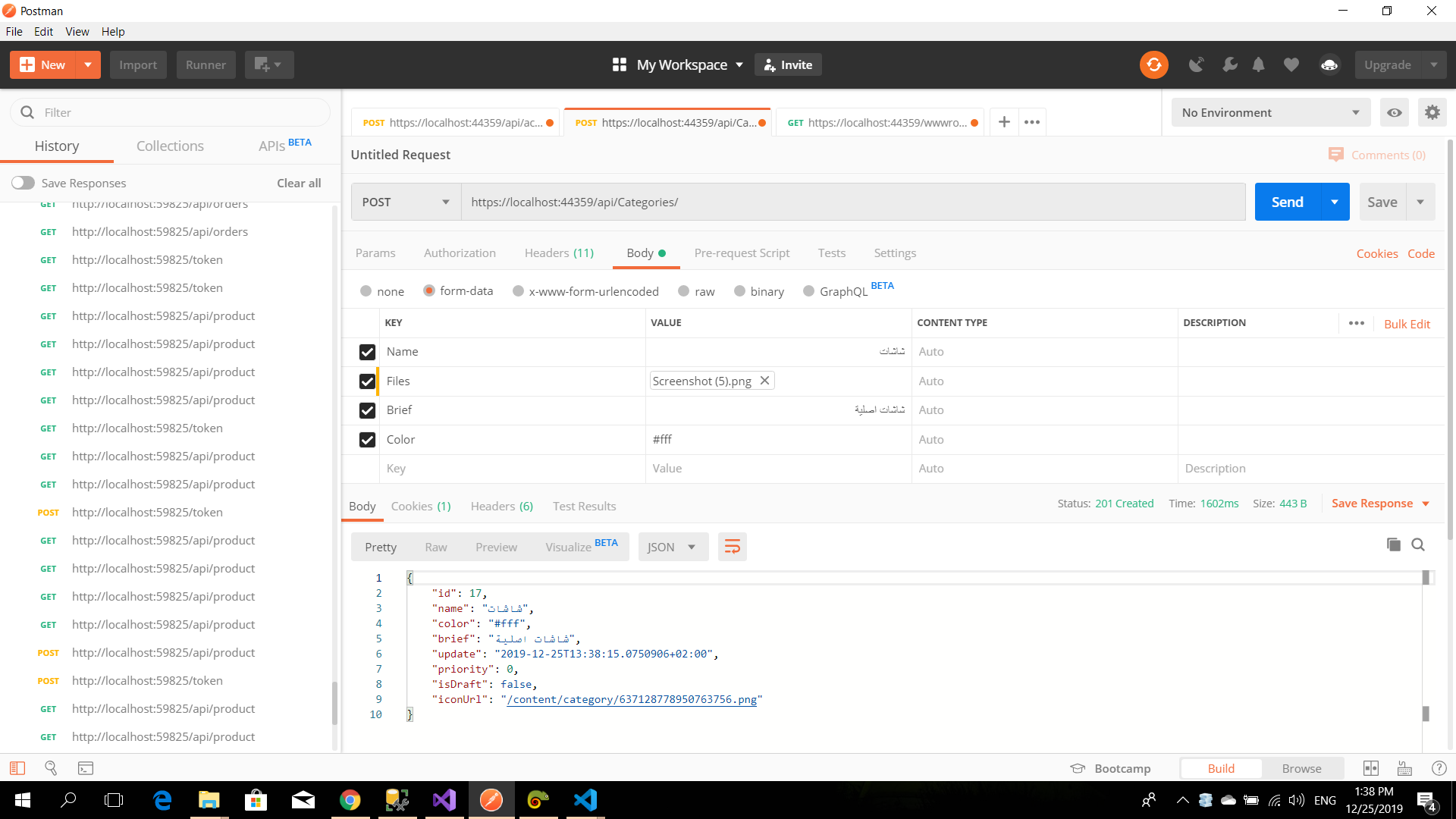
Task: Toggle the Save Responses switch
Action: 23,183
